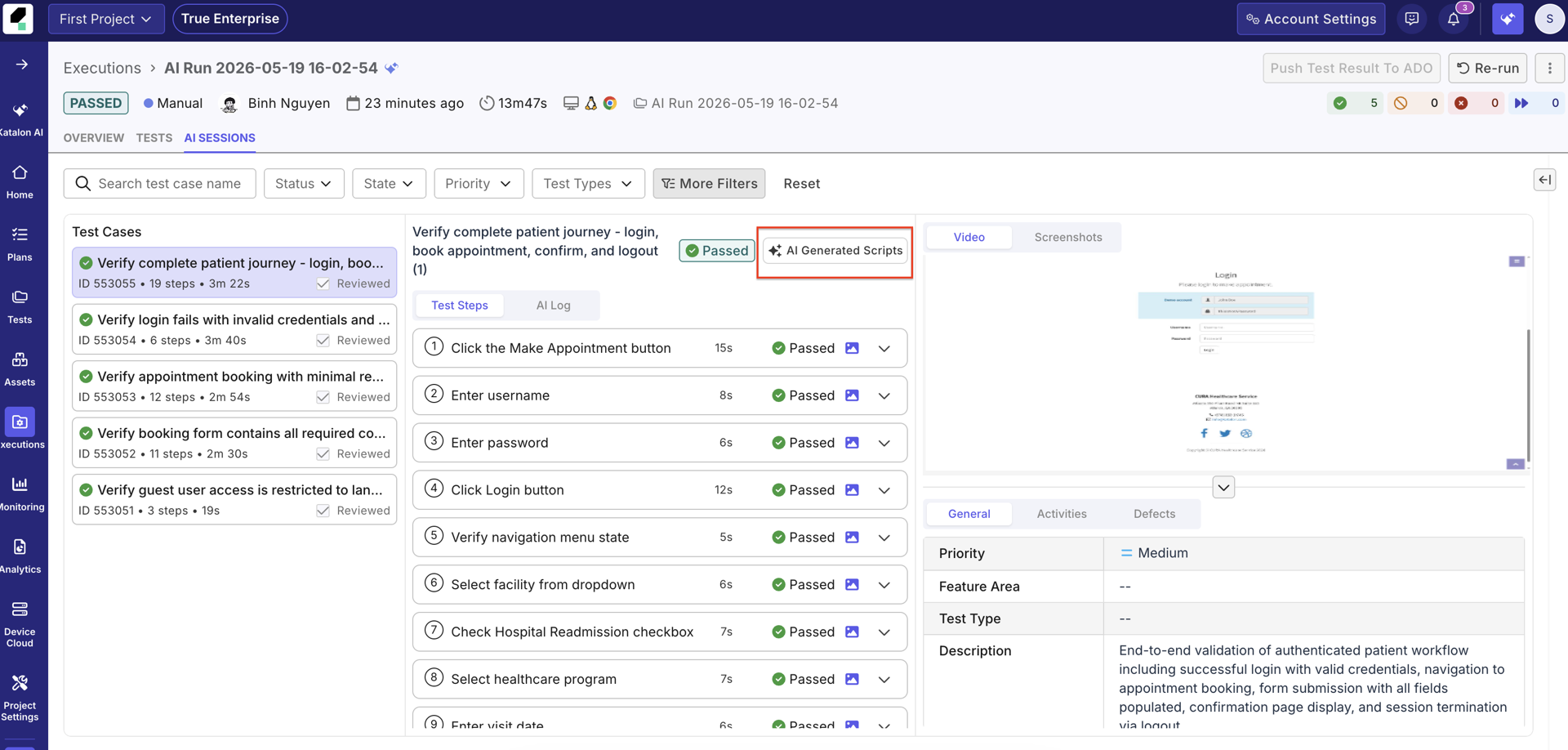This screenshot has width=1568, height=750.
Task: Open the First Project selector
Action: [x=106, y=19]
